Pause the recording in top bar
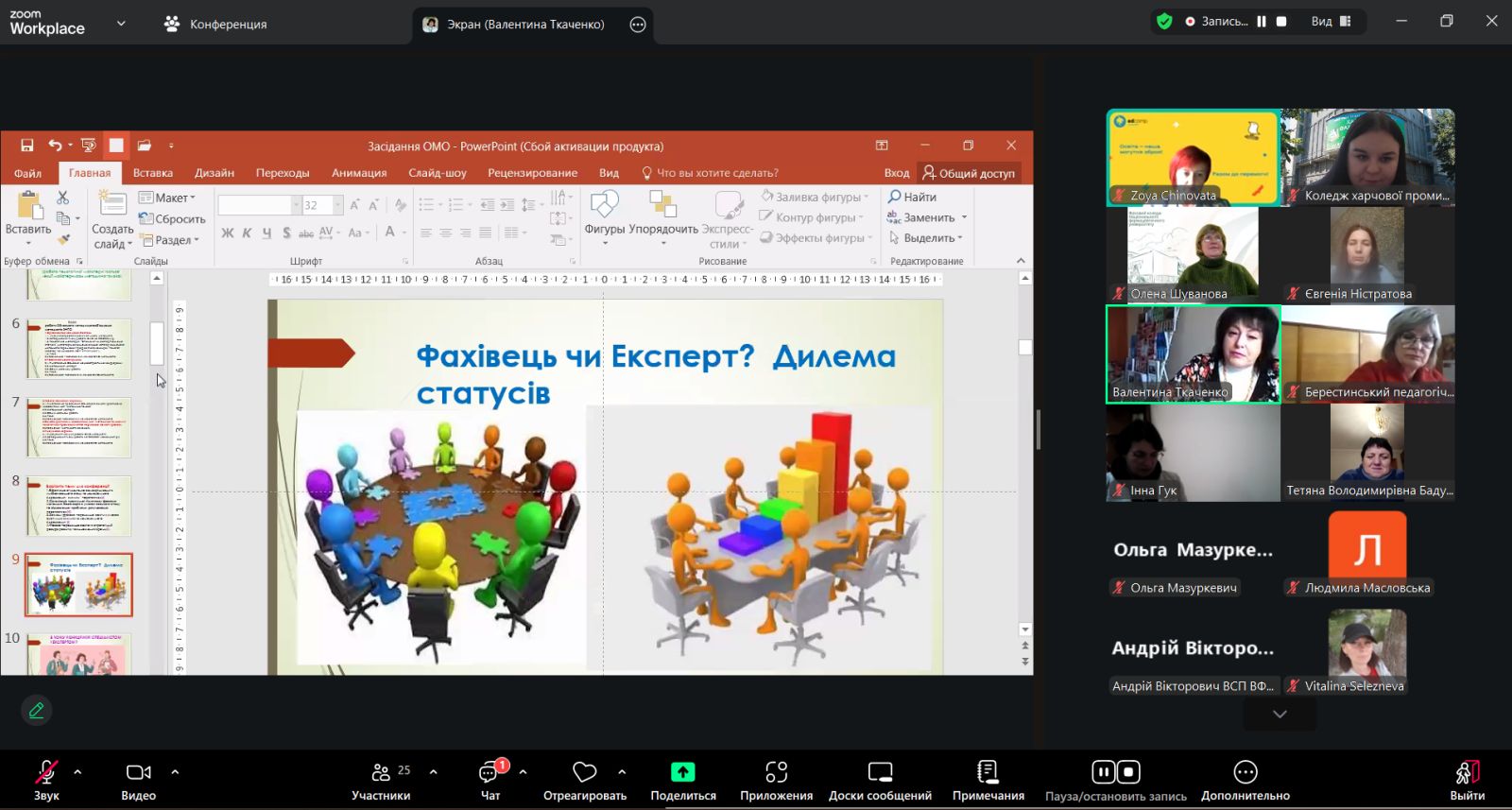This screenshot has width=1512, height=810. tap(1261, 22)
